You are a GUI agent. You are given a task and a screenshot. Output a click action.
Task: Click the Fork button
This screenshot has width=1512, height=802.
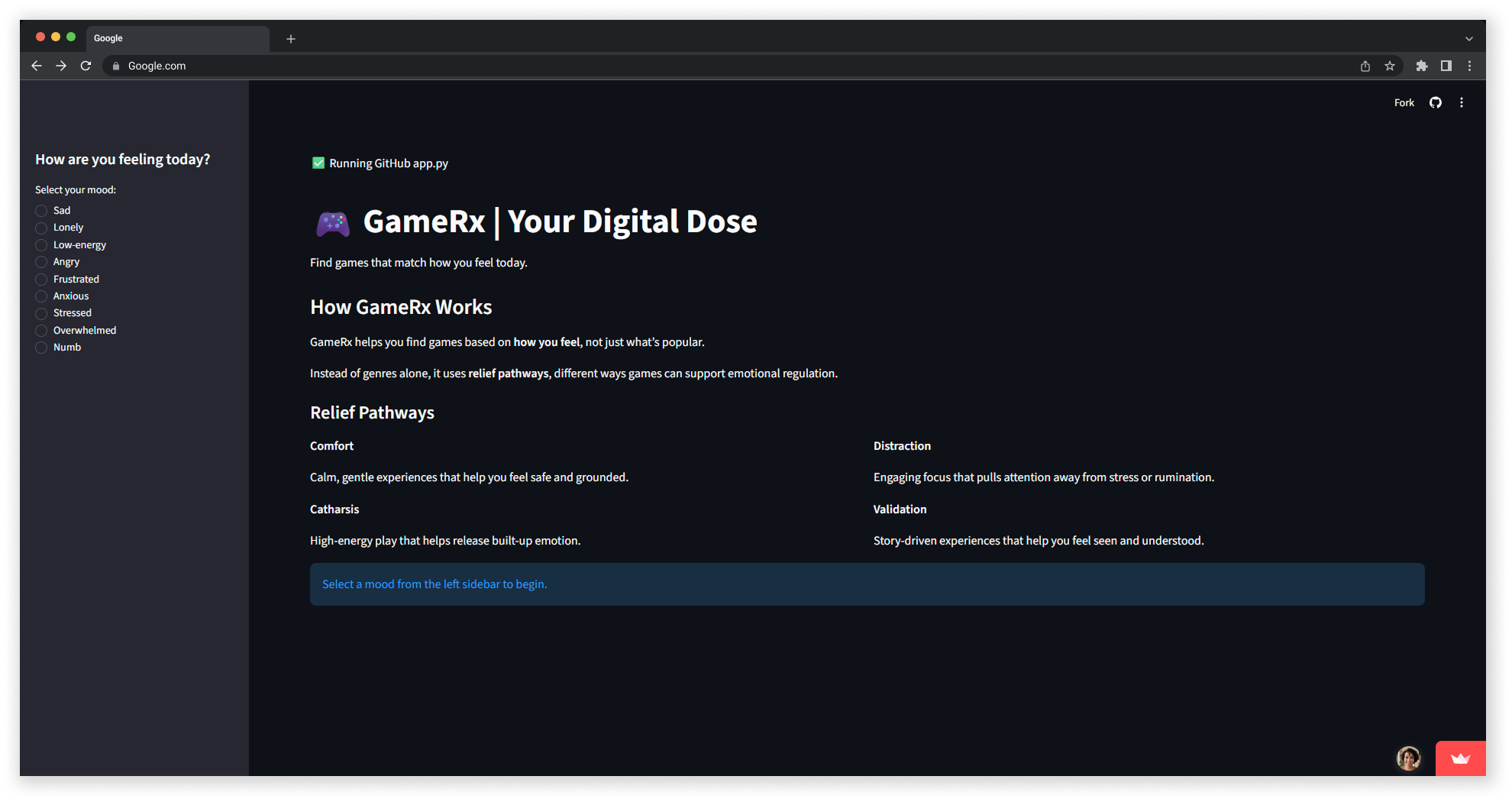pos(1404,102)
